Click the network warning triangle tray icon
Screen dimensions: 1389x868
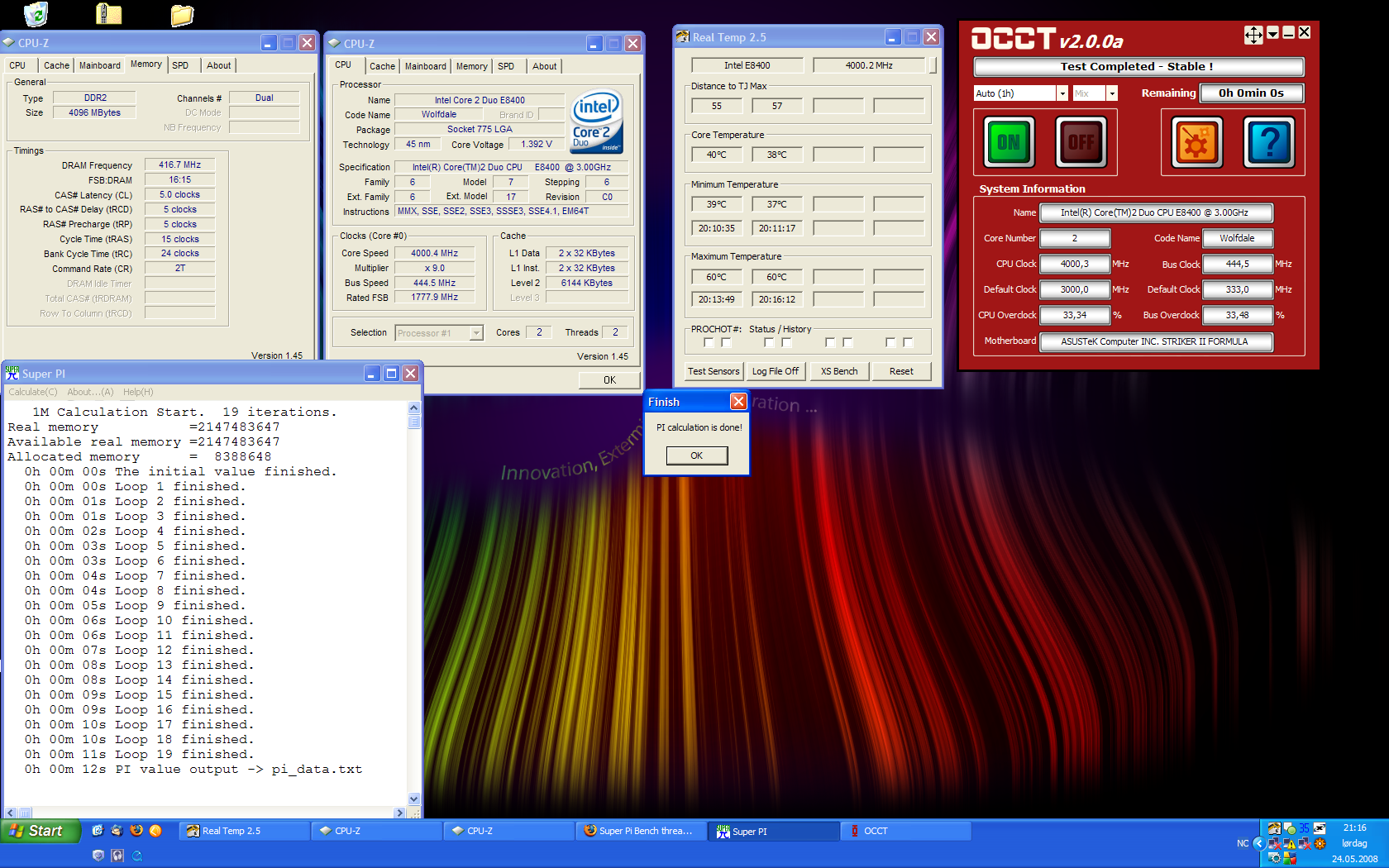point(1289,844)
